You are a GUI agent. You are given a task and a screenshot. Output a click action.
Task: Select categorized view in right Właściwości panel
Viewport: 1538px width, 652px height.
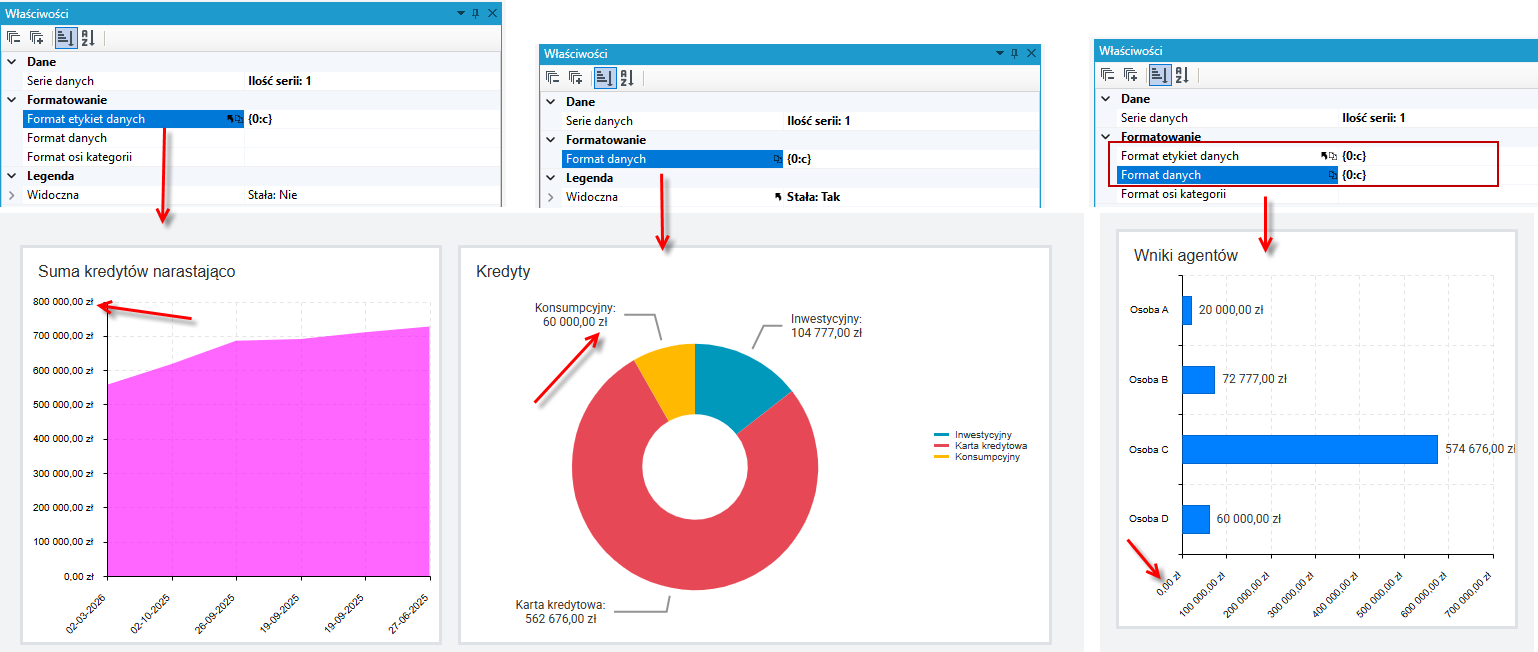[x=1159, y=75]
